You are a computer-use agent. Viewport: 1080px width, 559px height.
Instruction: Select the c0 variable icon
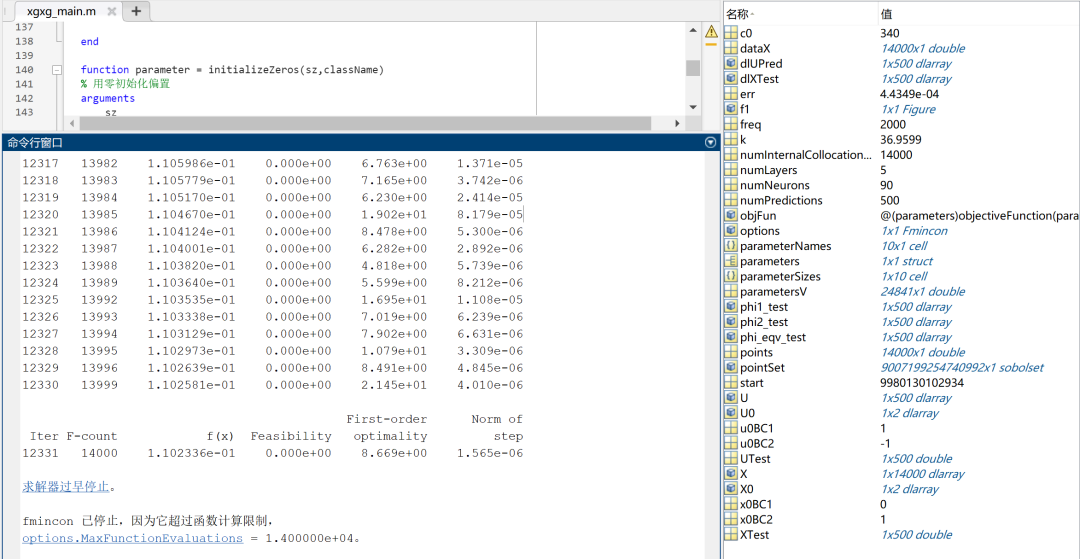[x=731, y=33]
